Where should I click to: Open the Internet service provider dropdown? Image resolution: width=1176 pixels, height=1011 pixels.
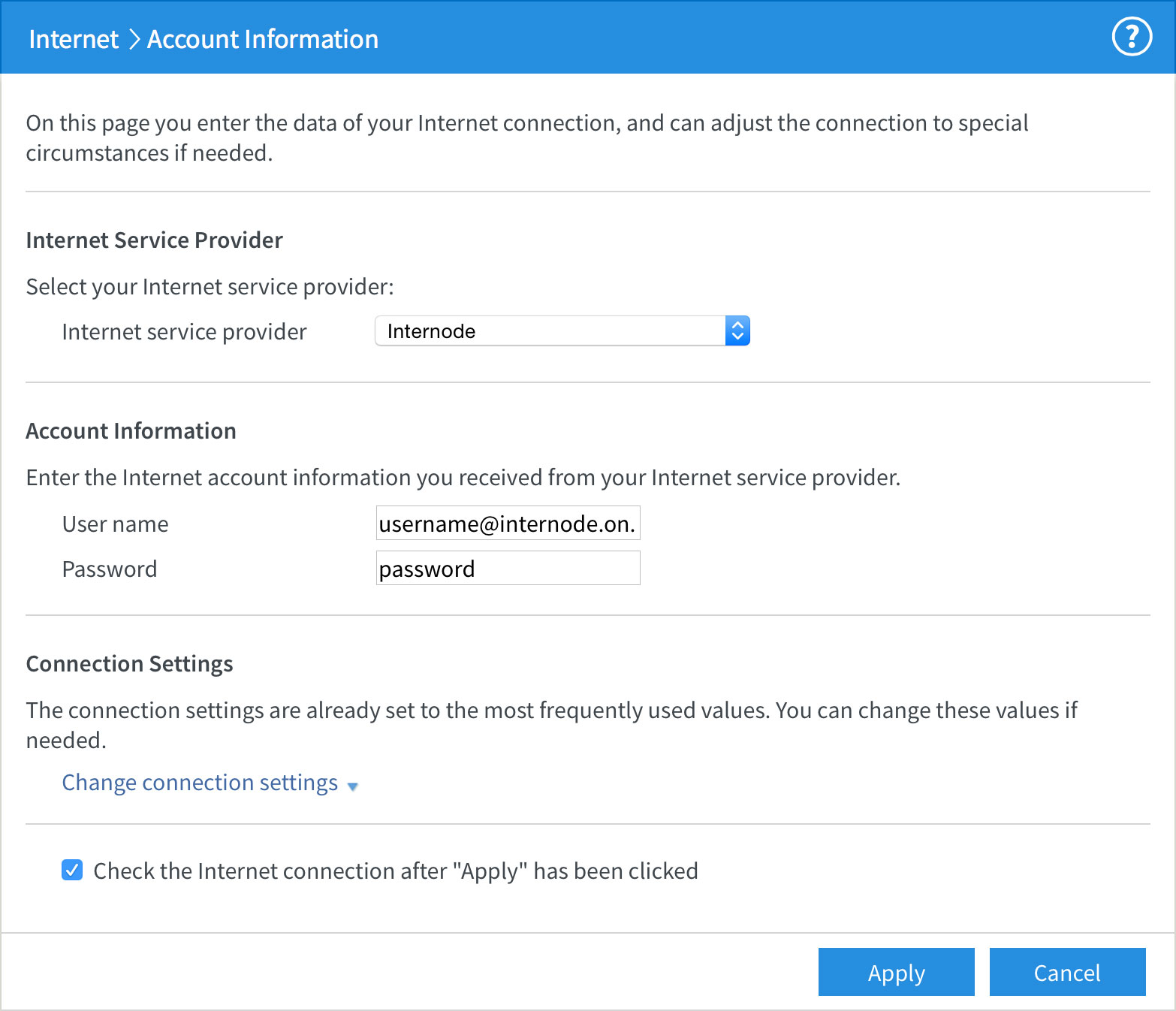click(562, 330)
